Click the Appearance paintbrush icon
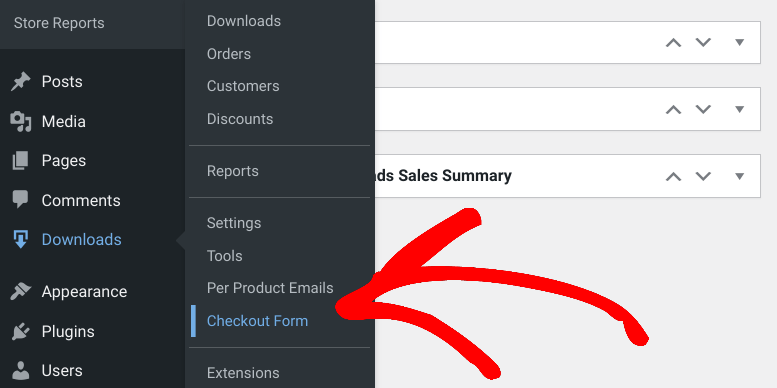 (20, 291)
